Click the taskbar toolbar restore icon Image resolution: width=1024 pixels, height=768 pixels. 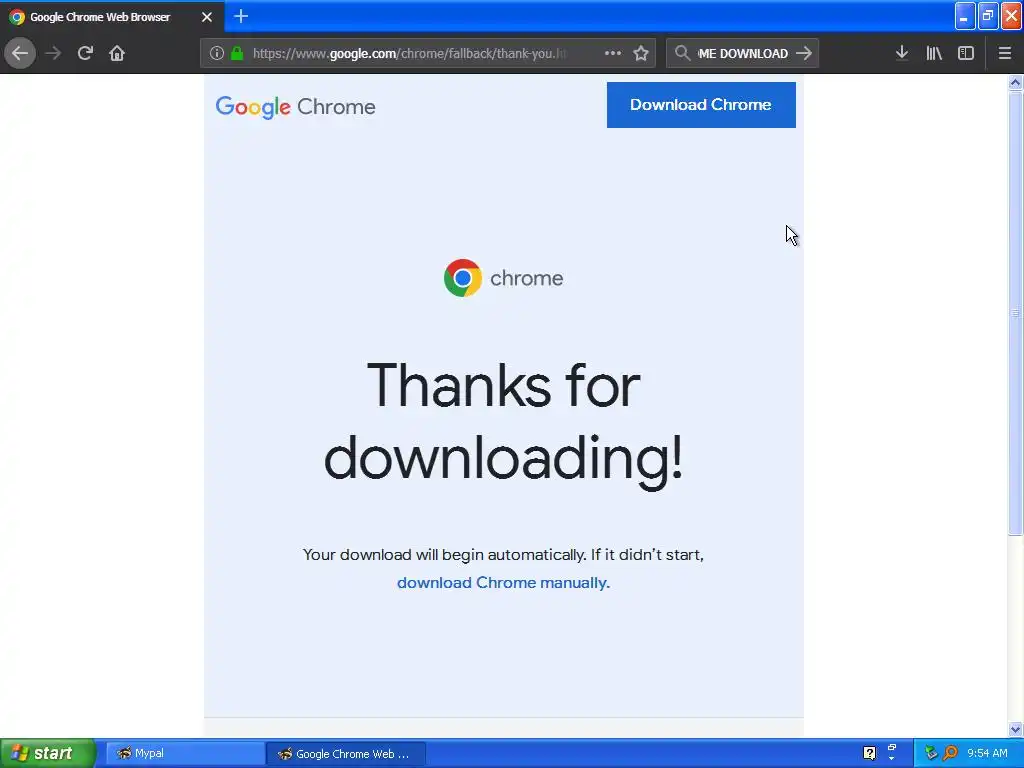[x=892, y=748]
